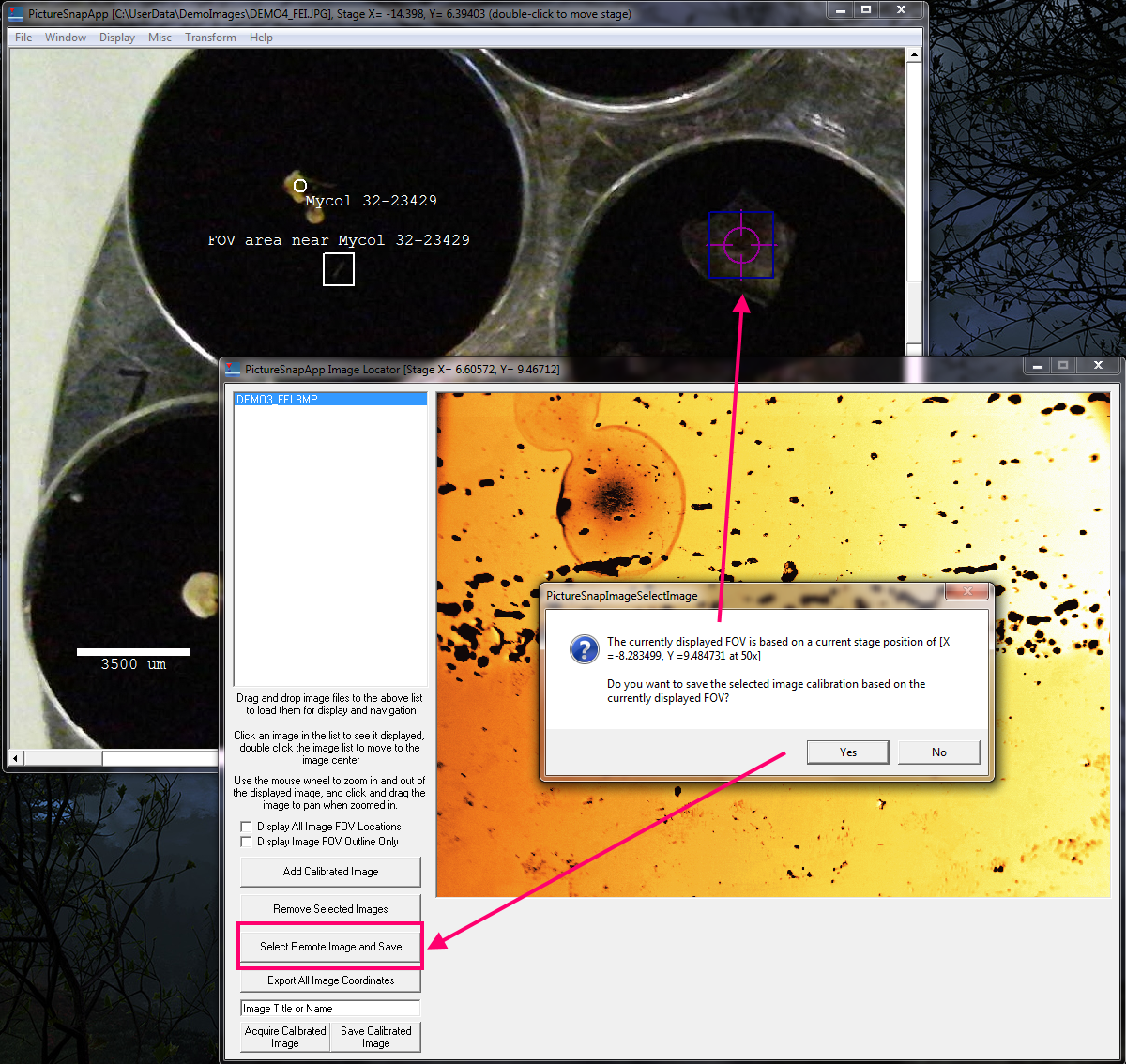Enable Display All Image FOV Locations
This screenshot has height=1064, width=1126.
pos(247,827)
